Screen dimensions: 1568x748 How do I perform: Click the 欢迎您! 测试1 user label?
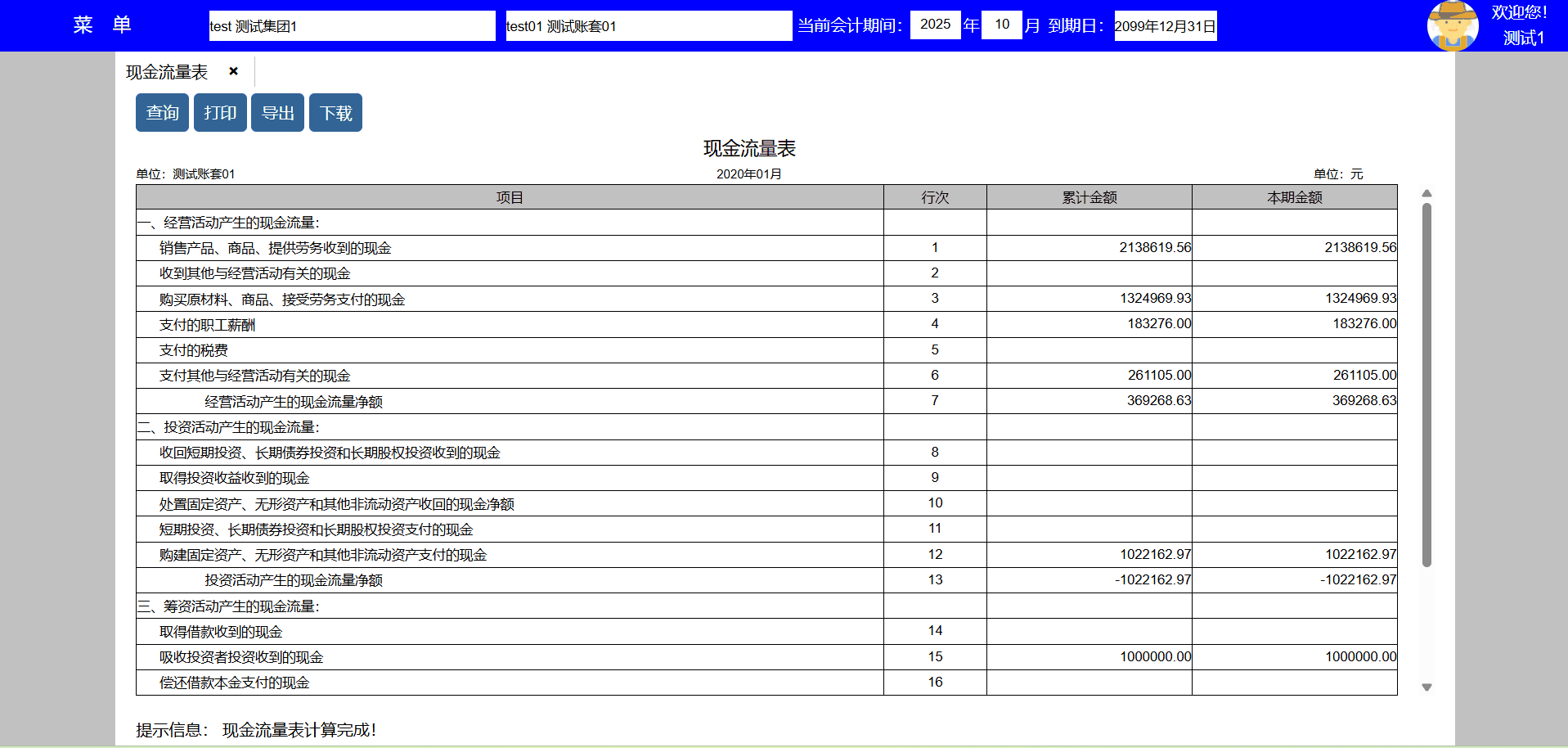(1519, 25)
